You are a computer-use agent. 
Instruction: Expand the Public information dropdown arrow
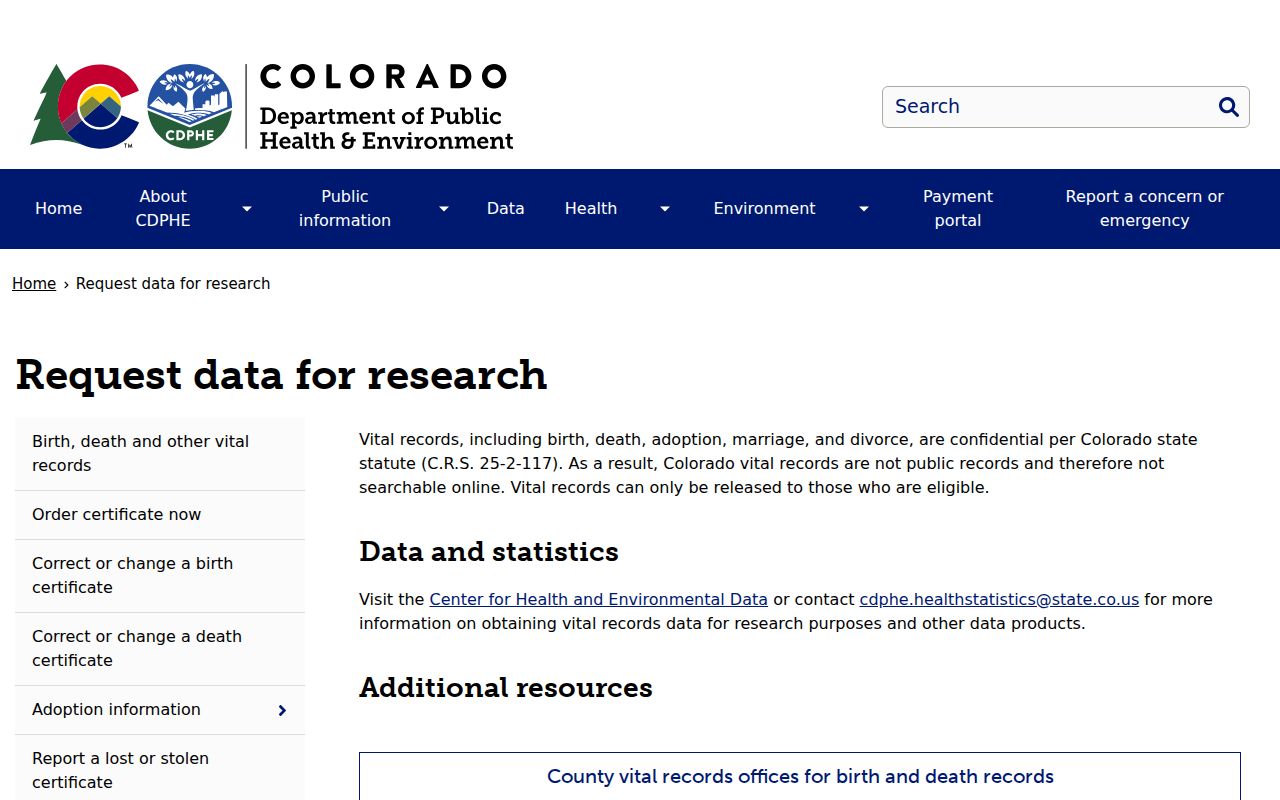(444, 209)
